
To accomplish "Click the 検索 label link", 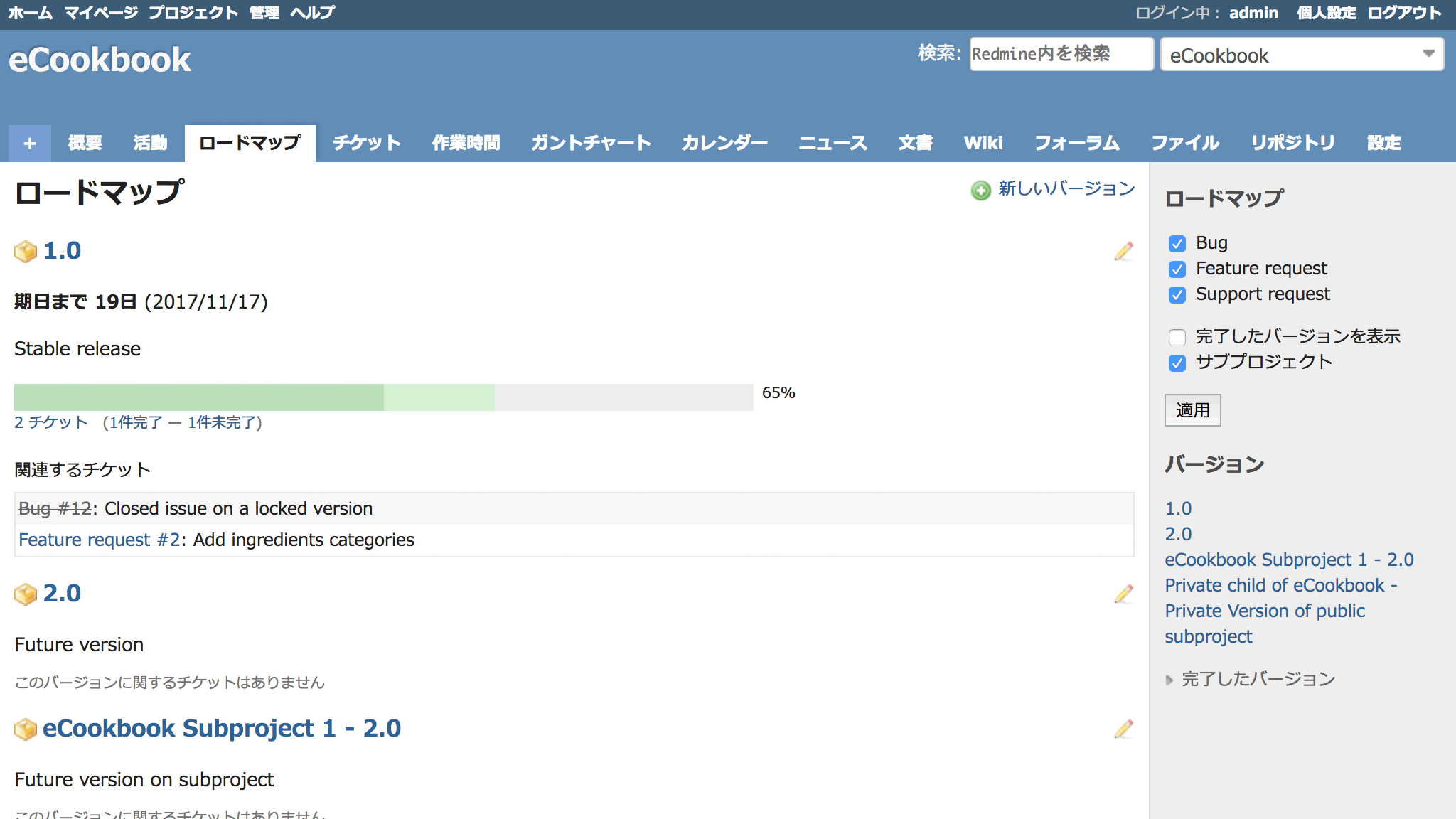I will click(x=938, y=53).
